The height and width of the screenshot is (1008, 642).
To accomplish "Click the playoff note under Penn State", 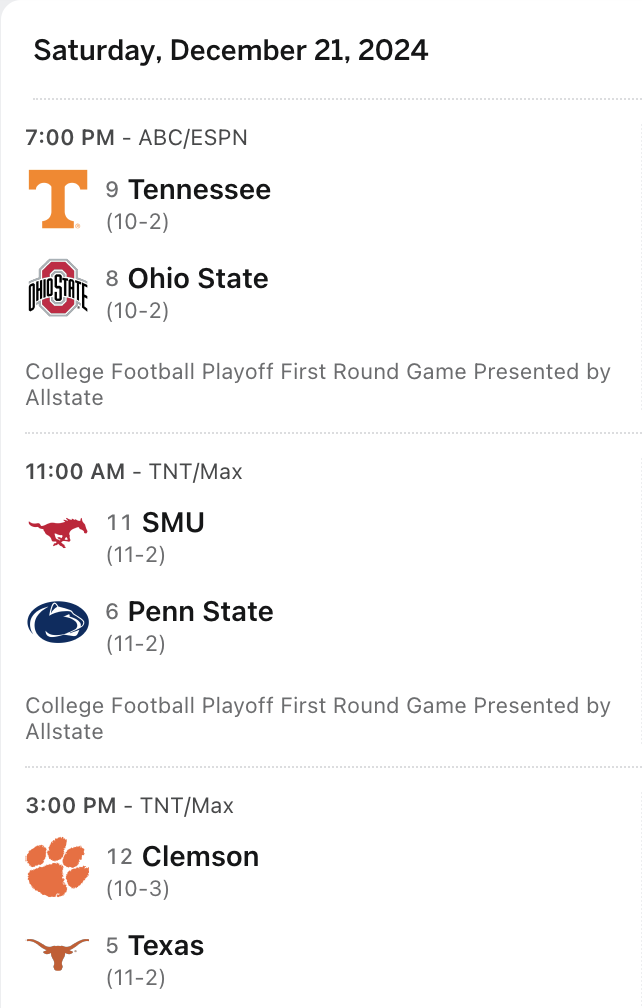I will pyautogui.click(x=317, y=718).
